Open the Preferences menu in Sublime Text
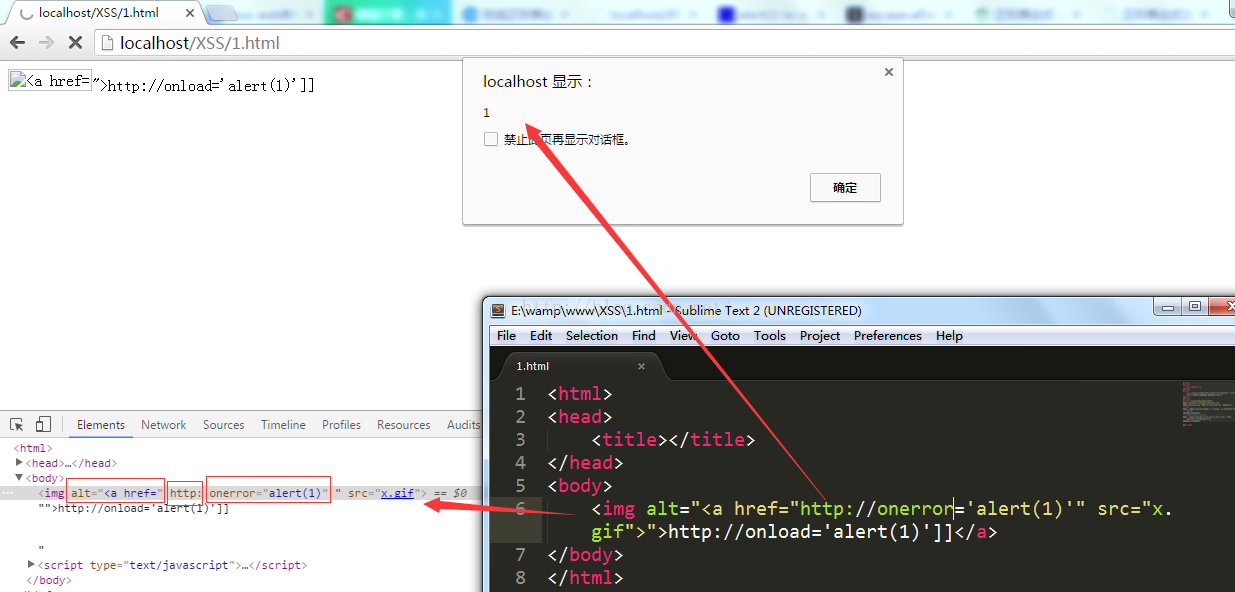This screenshot has height=592, width=1235. coord(888,336)
